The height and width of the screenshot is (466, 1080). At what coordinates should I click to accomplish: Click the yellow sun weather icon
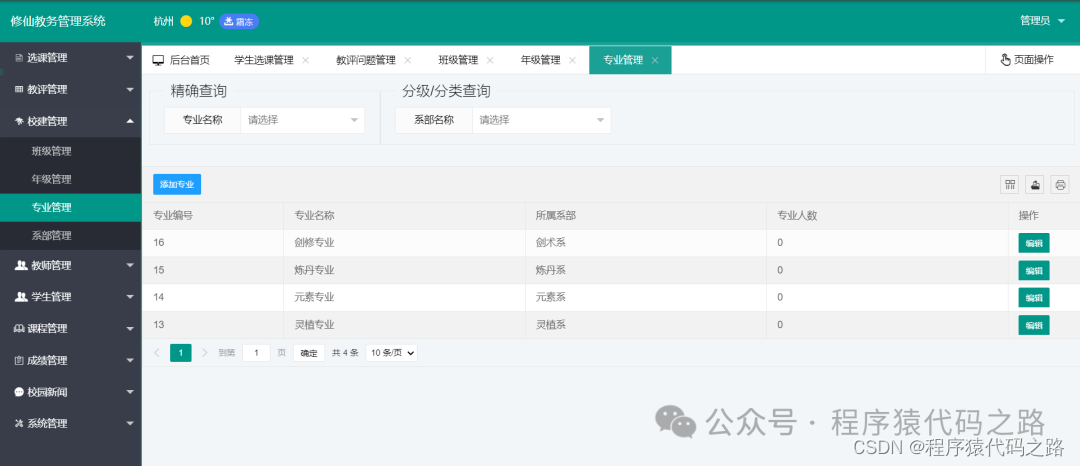pyautogui.click(x=186, y=21)
